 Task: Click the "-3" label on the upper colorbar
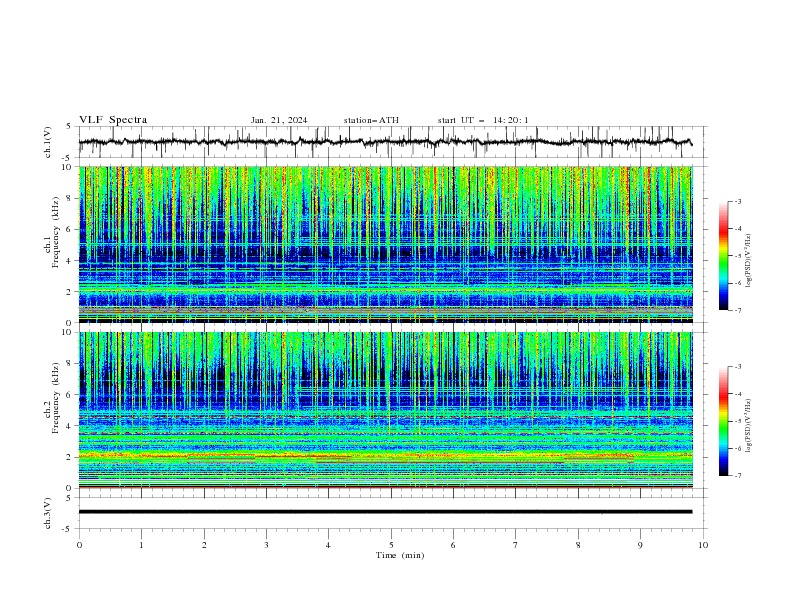pyautogui.click(x=737, y=201)
